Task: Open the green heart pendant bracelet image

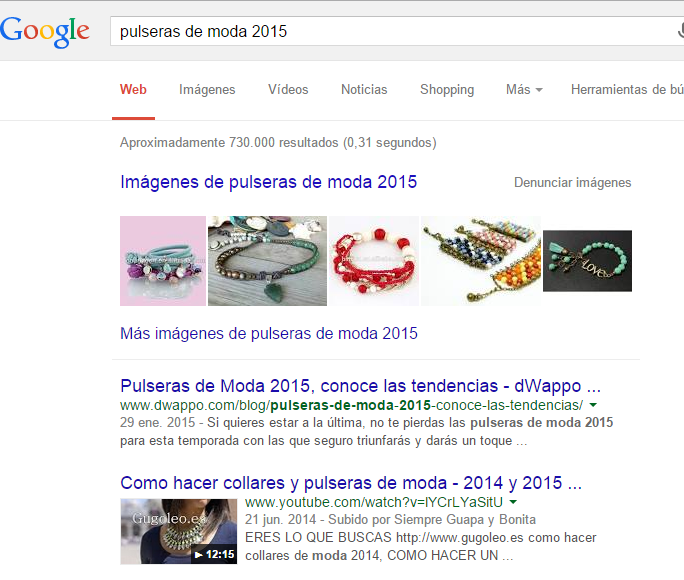Action: [x=267, y=261]
